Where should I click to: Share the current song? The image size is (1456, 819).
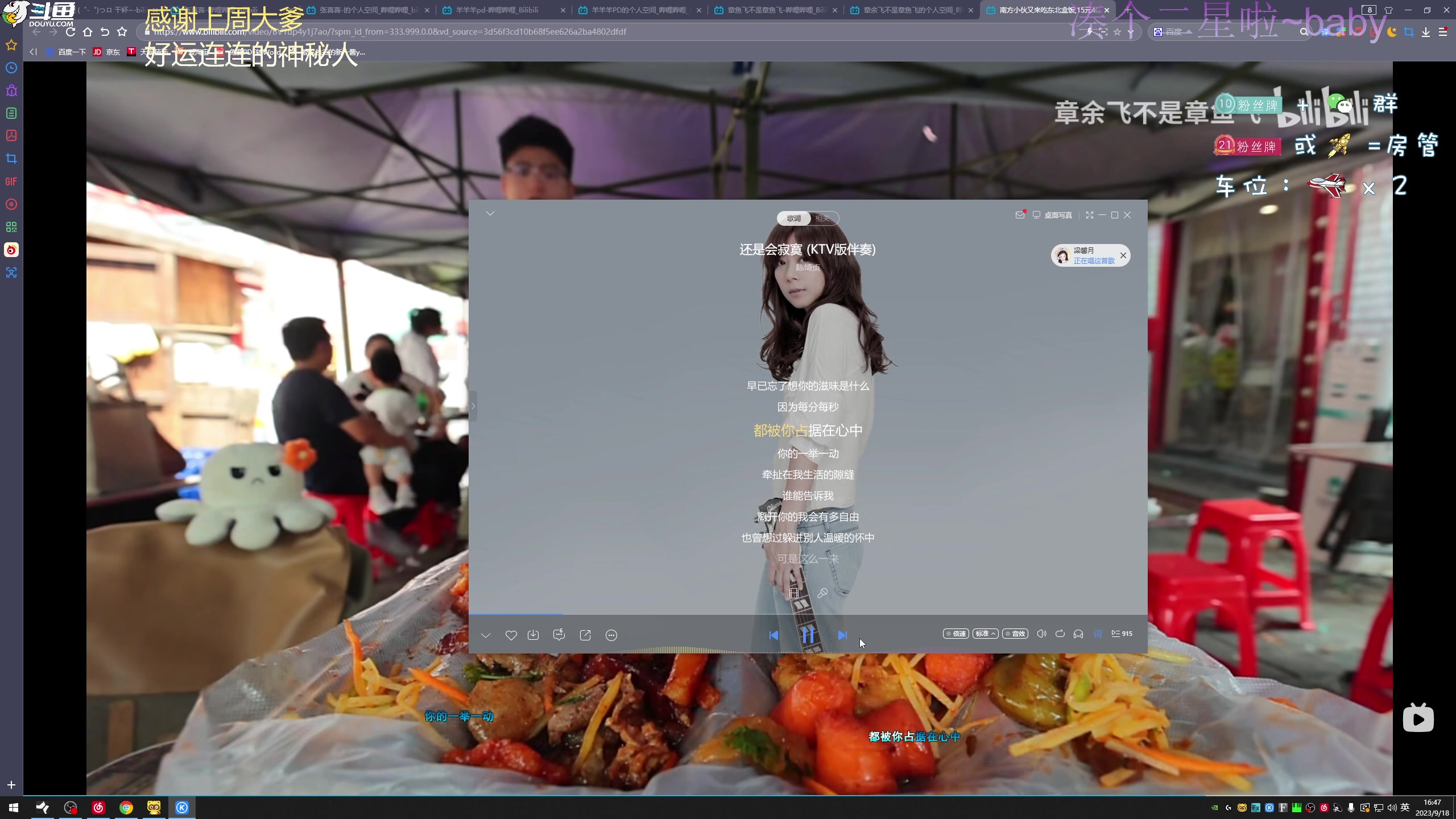585,635
